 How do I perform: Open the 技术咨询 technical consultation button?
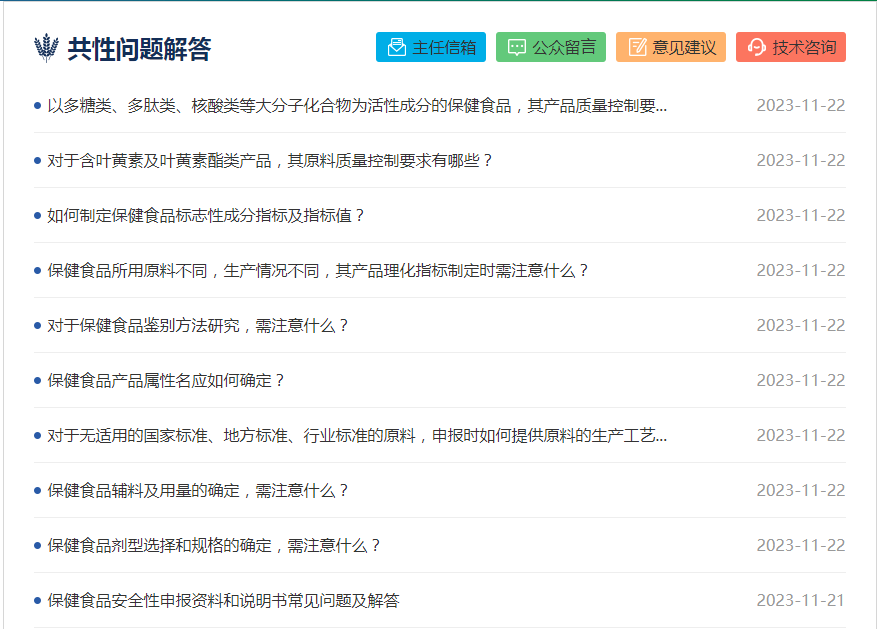(790, 46)
